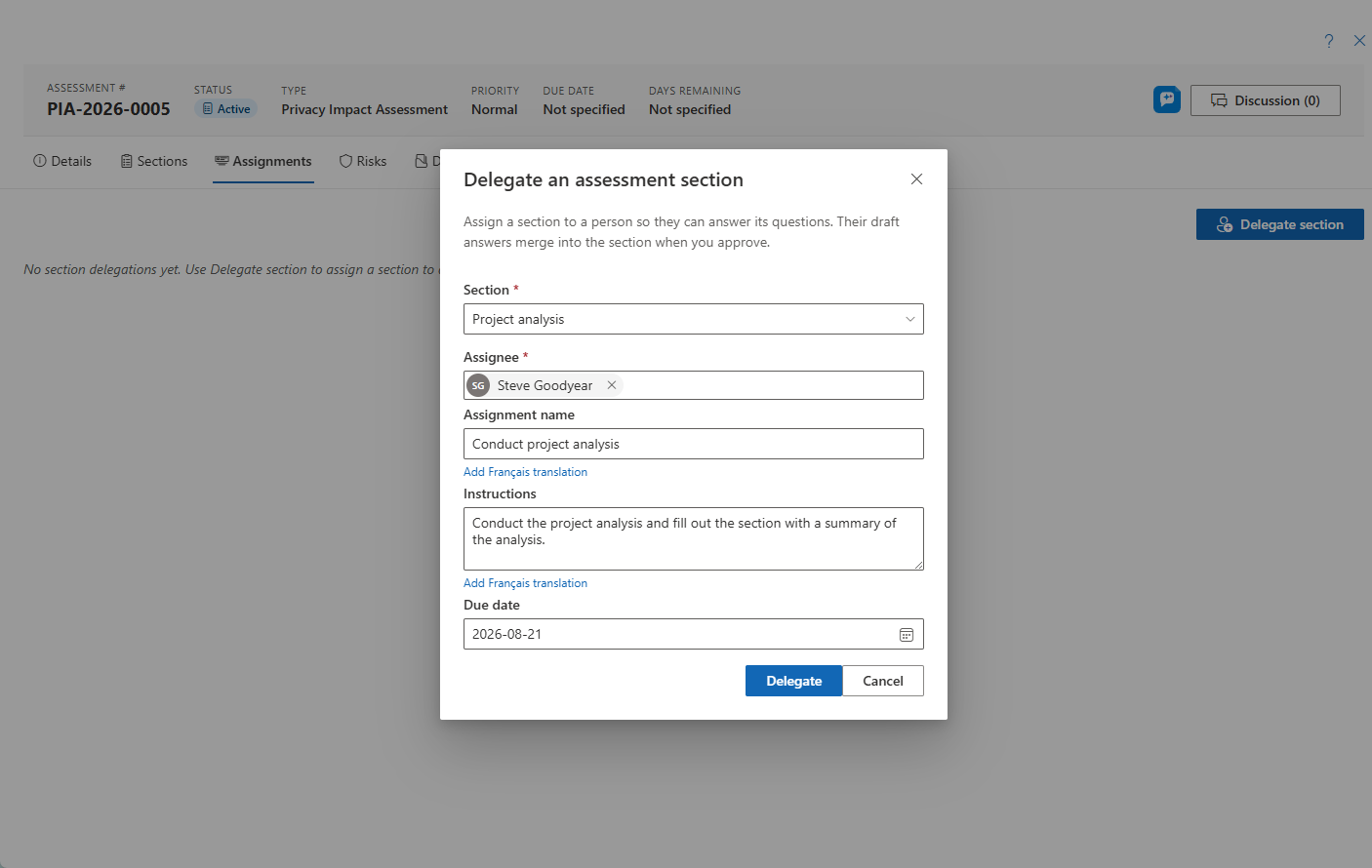Open the Project analysis section combo box
This screenshot has height=868, width=1372.
coord(694,319)
